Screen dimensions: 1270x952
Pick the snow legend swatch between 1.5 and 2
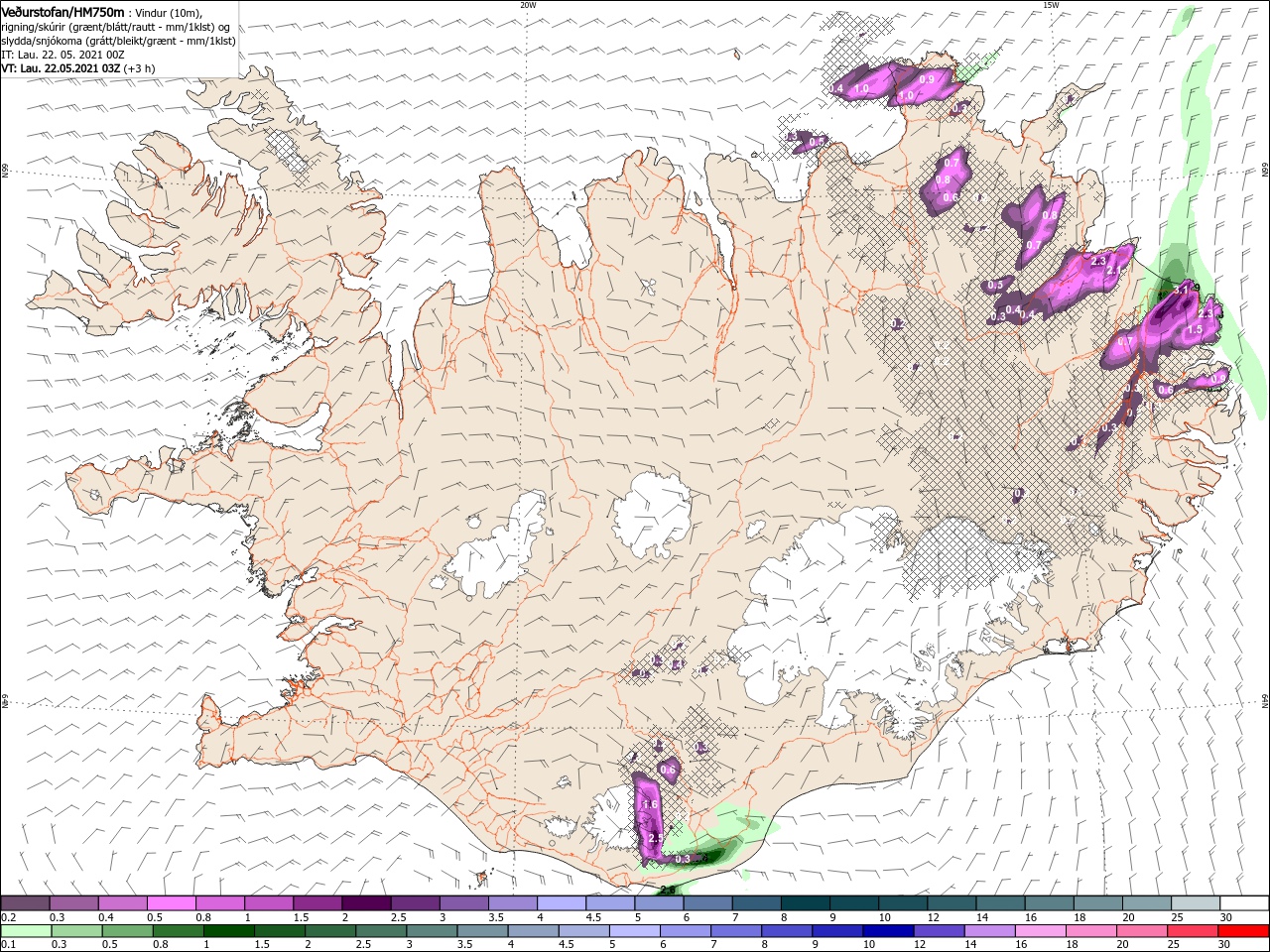coord(318,903)
